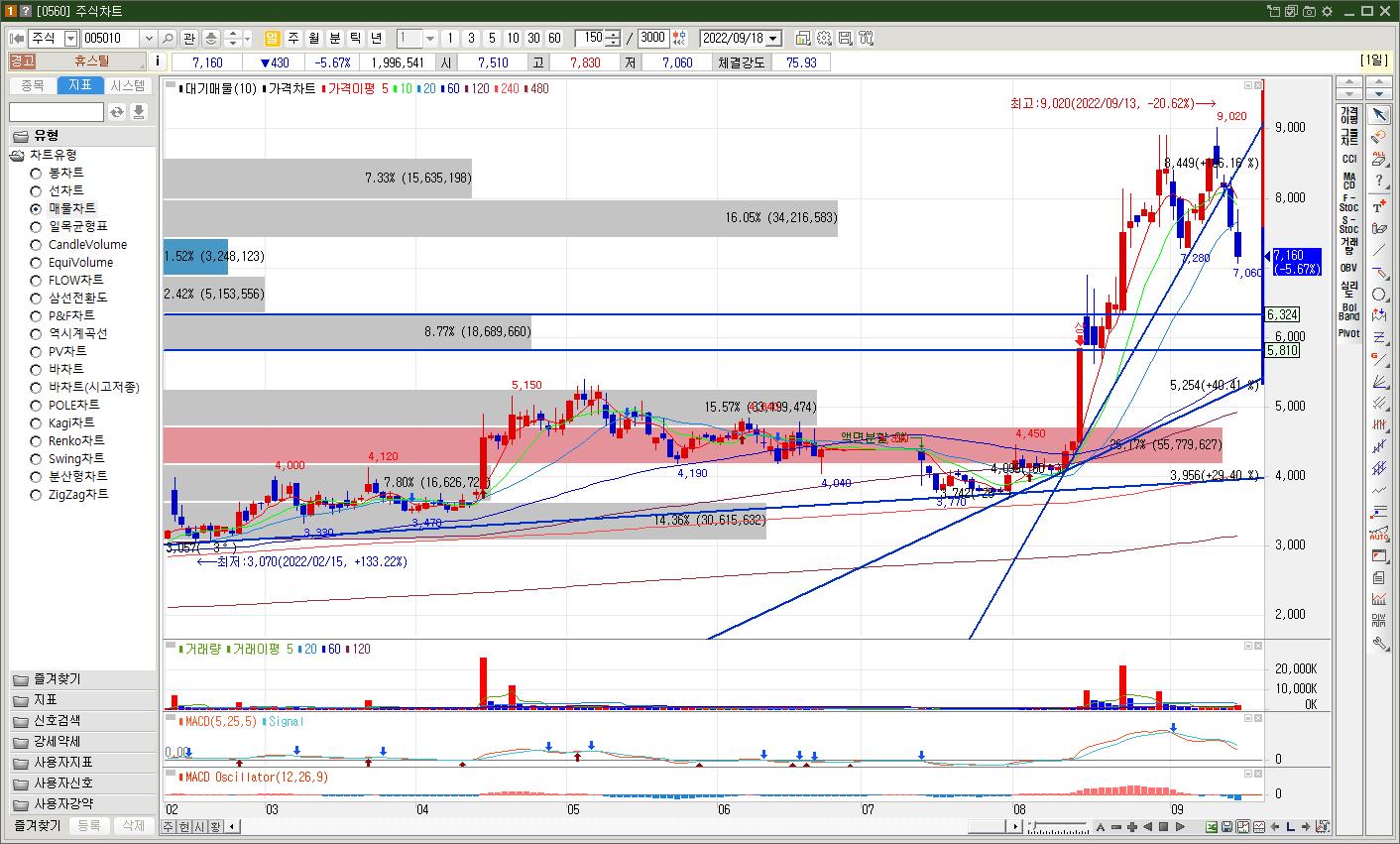
Task: Select the 월 monthly period button
Action: pyautogui.click(x=314, y=39)
